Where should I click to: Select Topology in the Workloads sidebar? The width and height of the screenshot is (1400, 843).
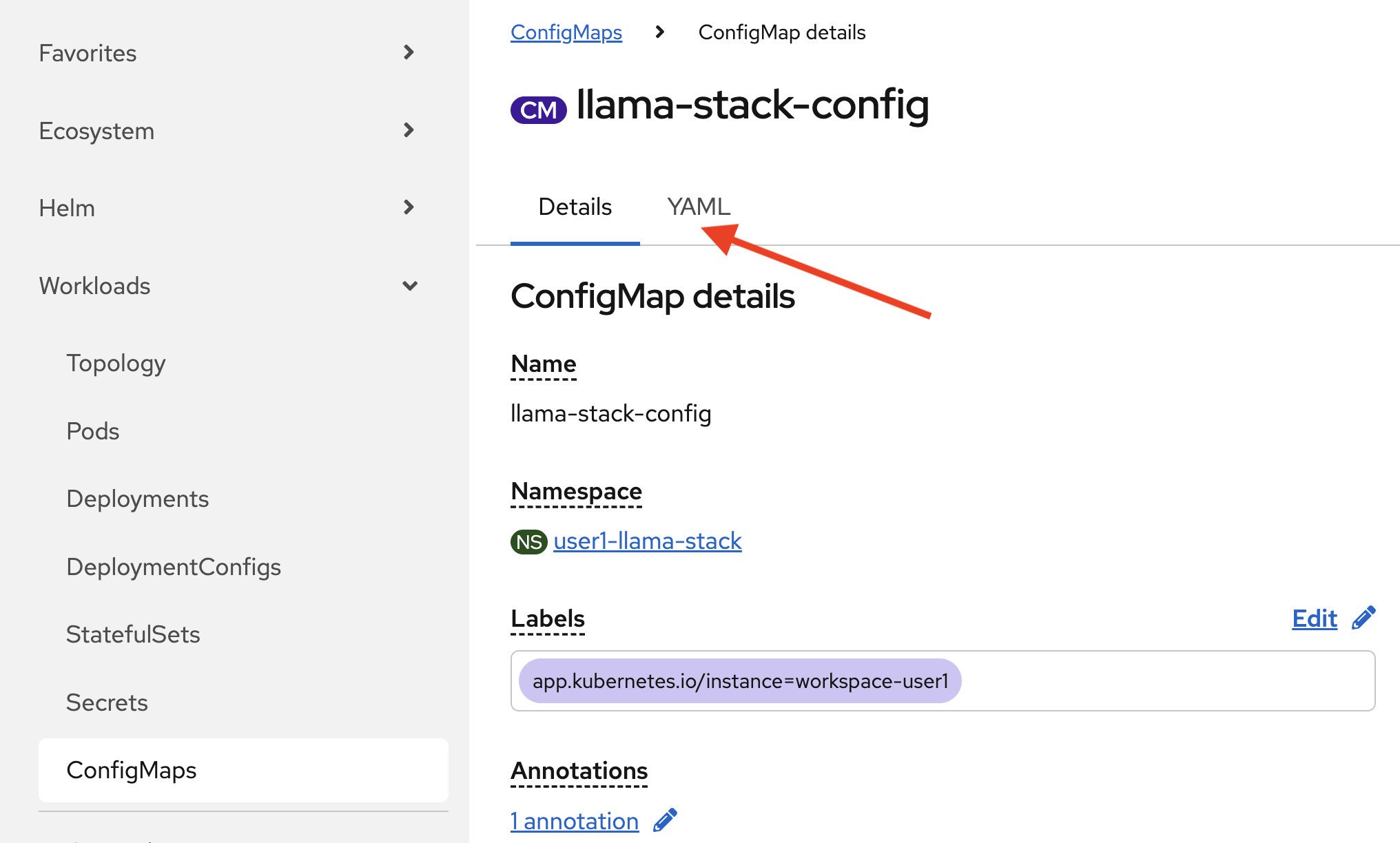click(116, 362)
